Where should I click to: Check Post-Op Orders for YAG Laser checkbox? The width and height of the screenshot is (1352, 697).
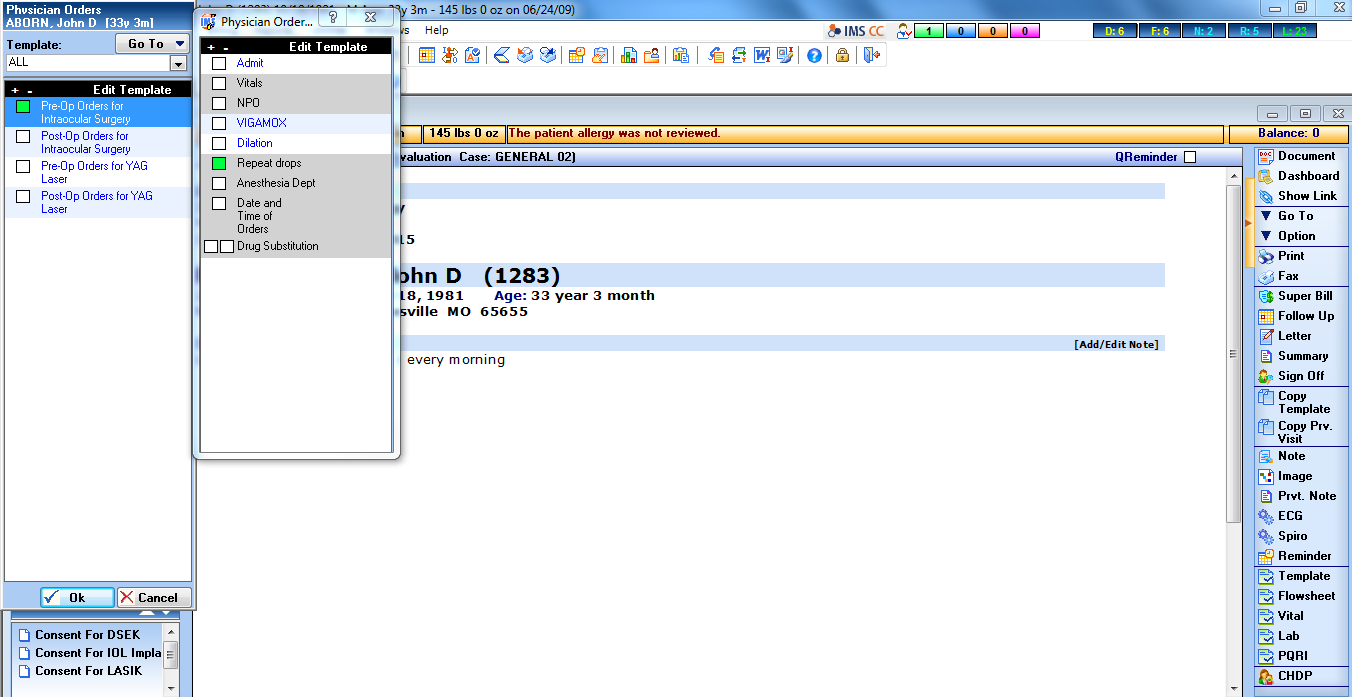(23, 197)
